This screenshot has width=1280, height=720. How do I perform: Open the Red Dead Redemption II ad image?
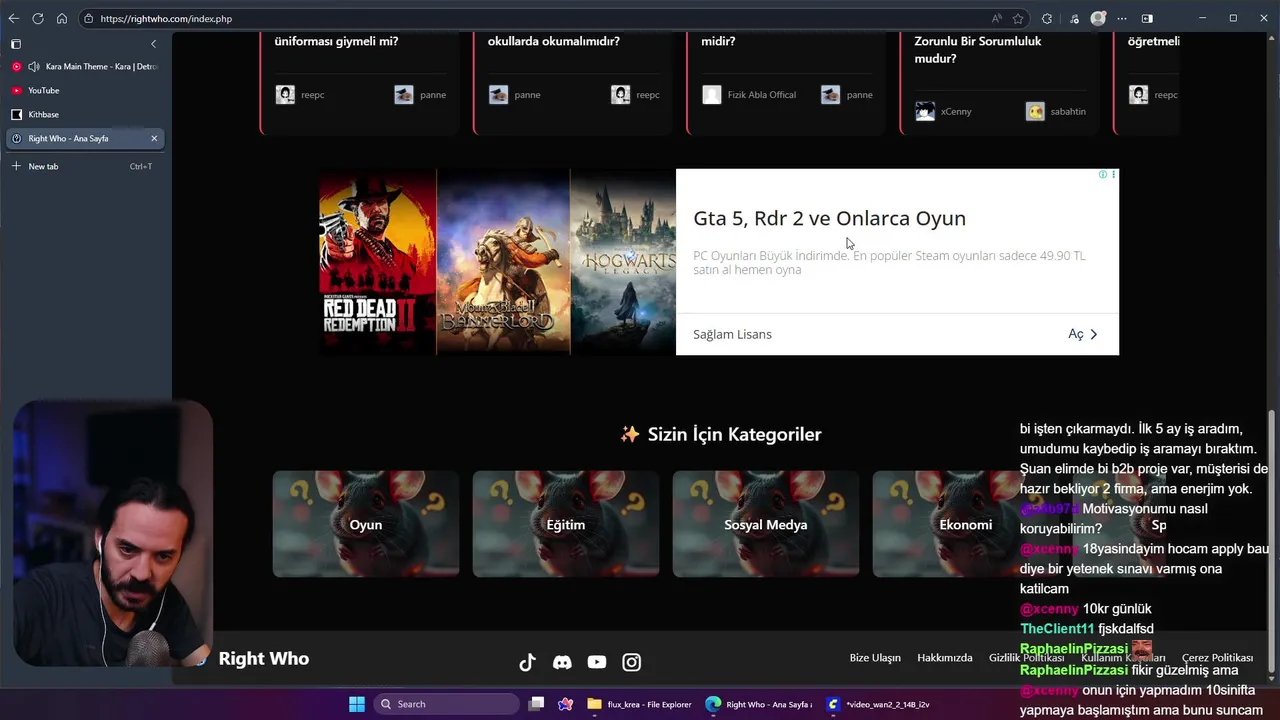[x=378, y=262]
